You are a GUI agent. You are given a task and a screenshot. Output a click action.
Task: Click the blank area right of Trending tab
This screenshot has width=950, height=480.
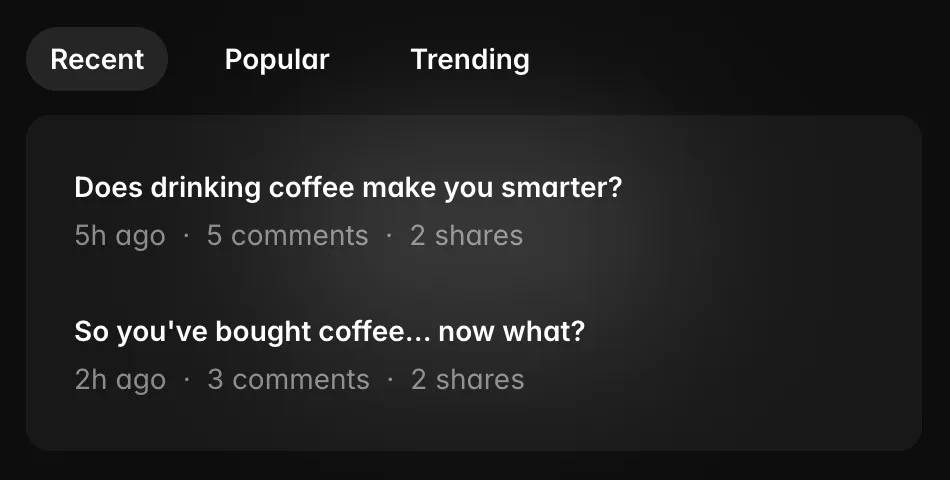740,59
